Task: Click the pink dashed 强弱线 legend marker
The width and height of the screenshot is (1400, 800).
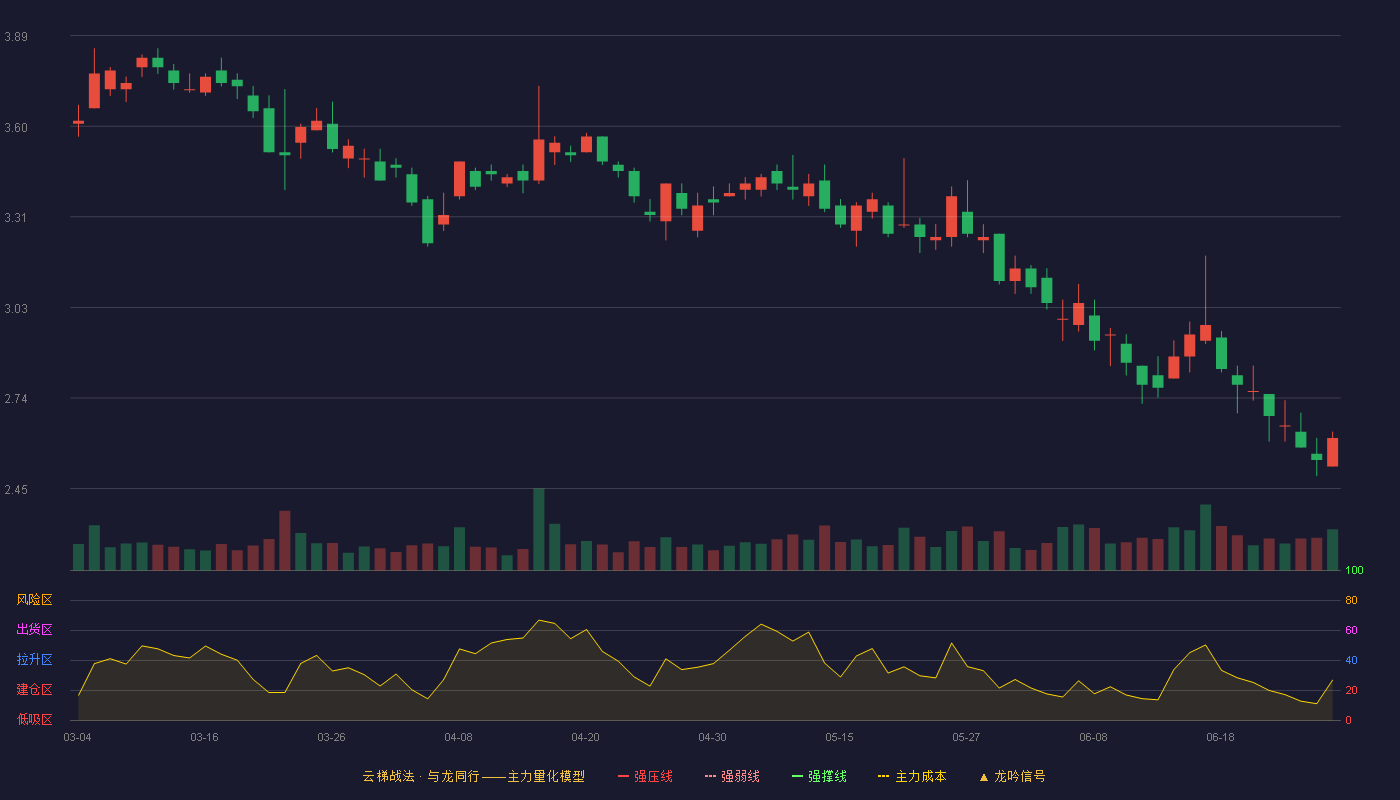Action: click(x=710, y=776)
